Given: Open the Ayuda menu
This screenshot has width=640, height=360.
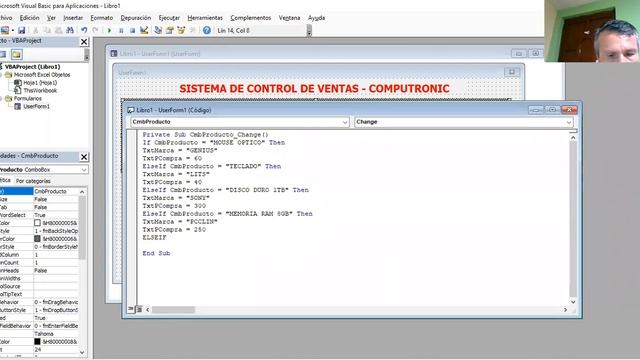Looking at the screenshot, I should pyautogui.click(x=316, y=18).
